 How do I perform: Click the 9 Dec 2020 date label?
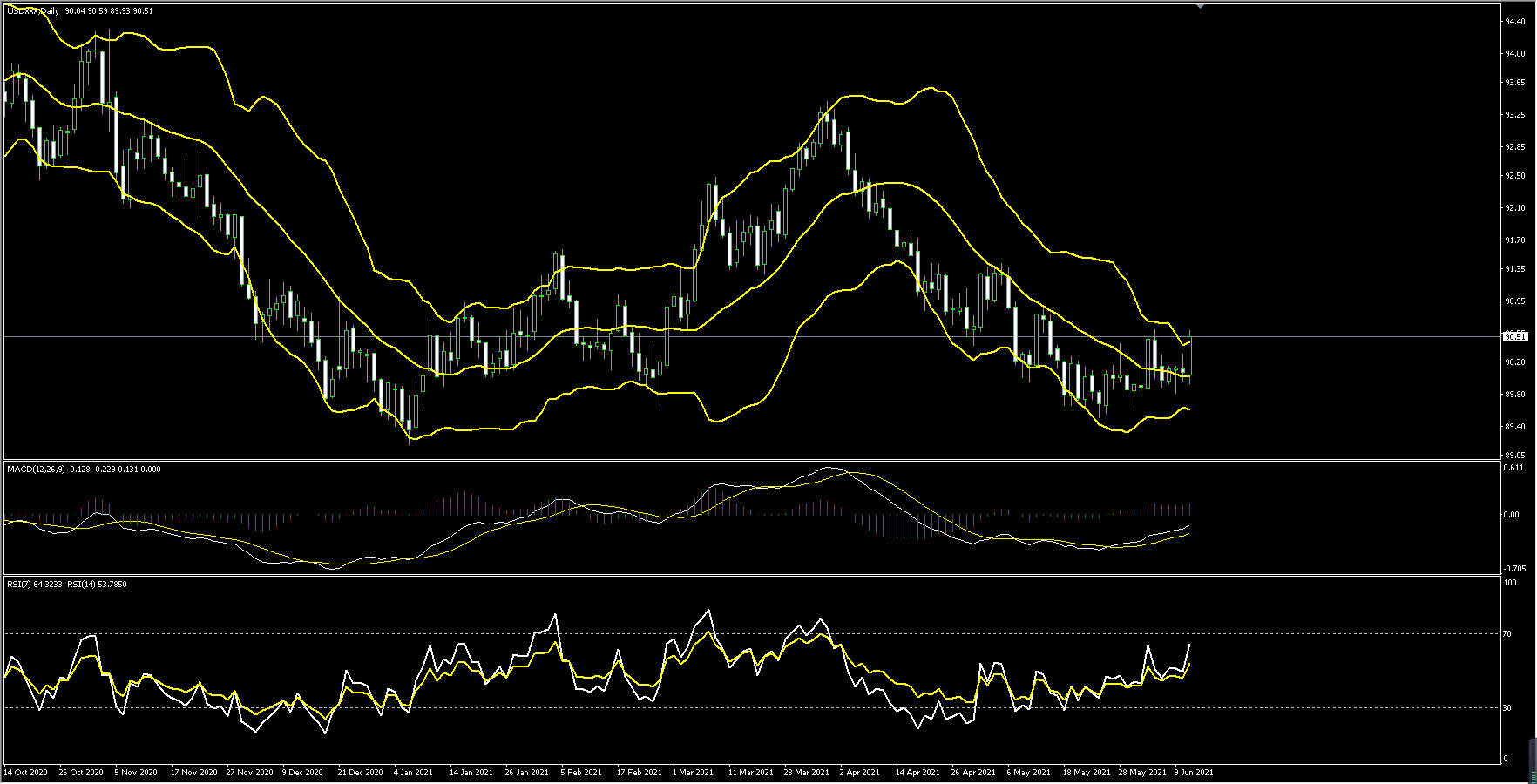point(303,773)
